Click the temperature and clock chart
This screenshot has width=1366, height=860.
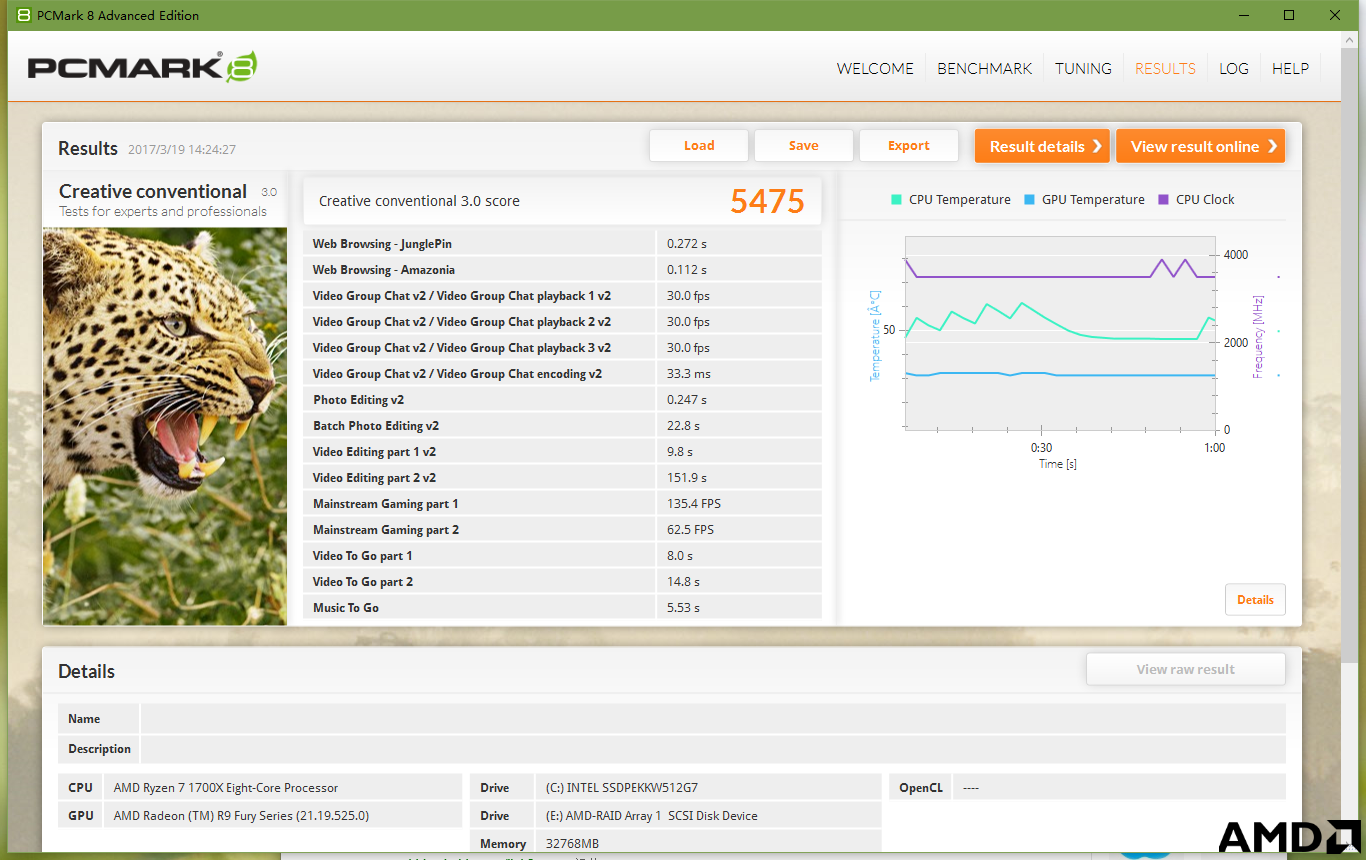pyautogui.click(x=1060, y=333)
